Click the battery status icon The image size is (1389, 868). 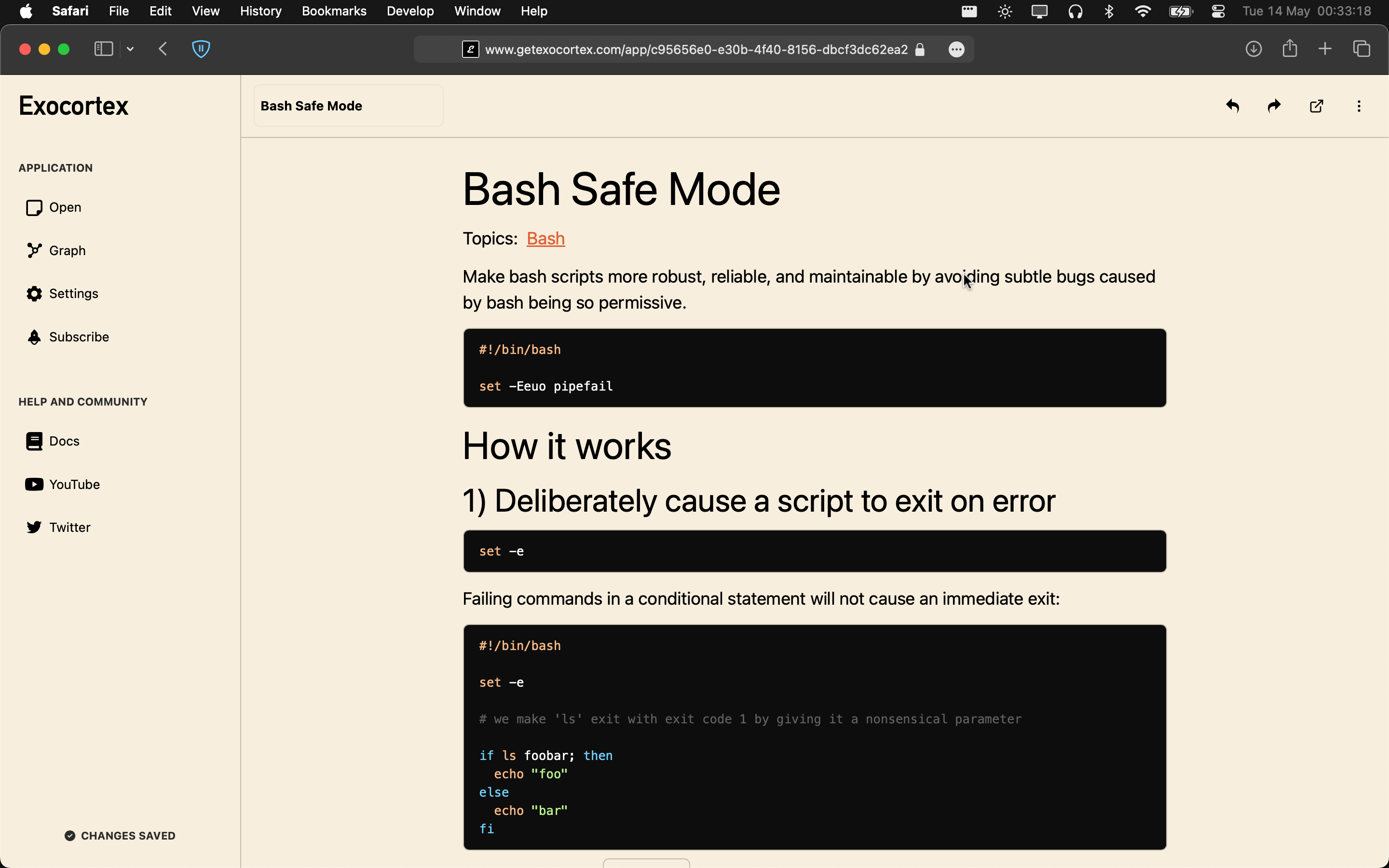coord(1181,11)
